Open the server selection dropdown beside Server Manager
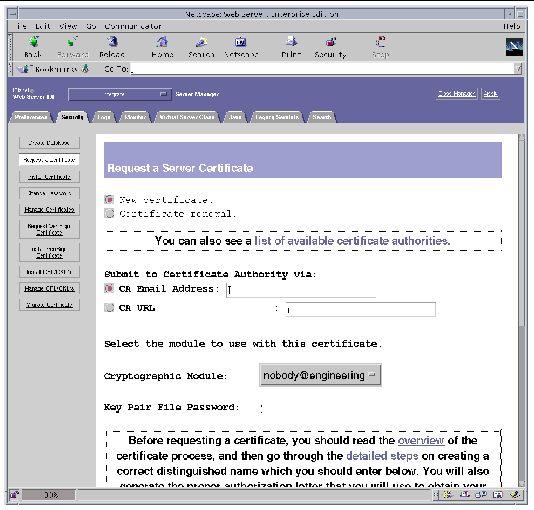 coord(120,94)
